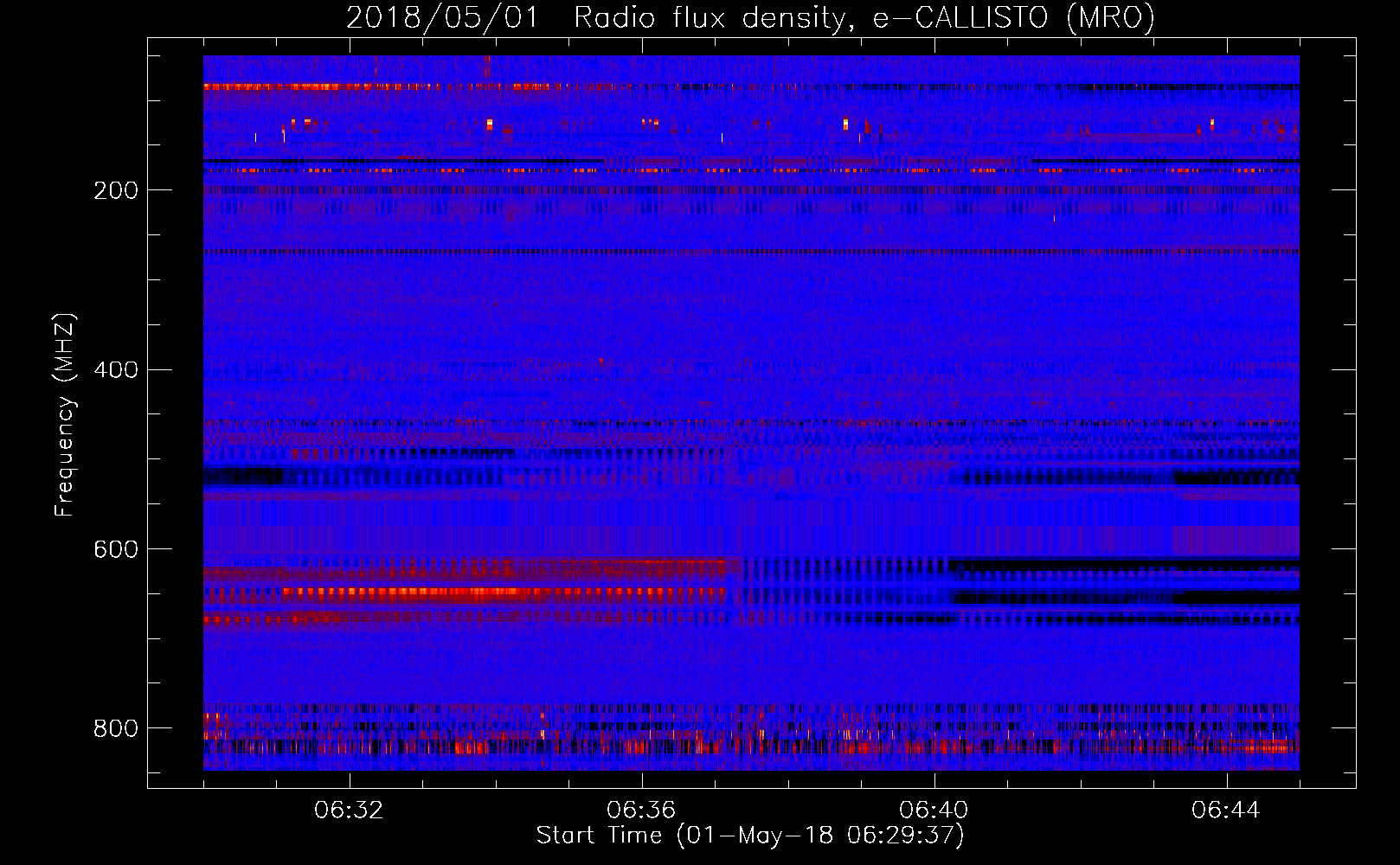Click the 06:40 time tick label

(x=934, y=811)
